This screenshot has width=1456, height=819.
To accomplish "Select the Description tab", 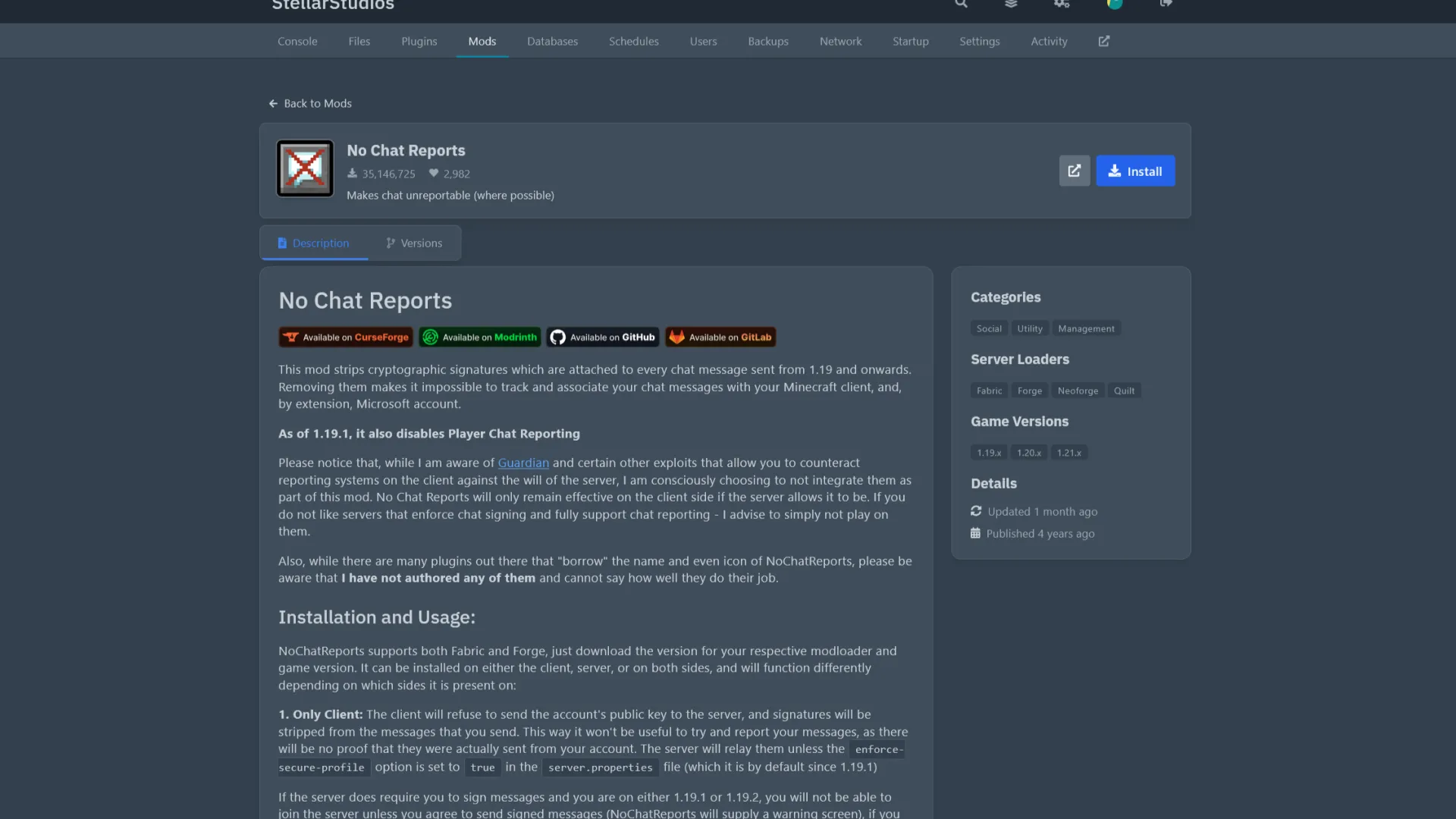I will point(313,243).
